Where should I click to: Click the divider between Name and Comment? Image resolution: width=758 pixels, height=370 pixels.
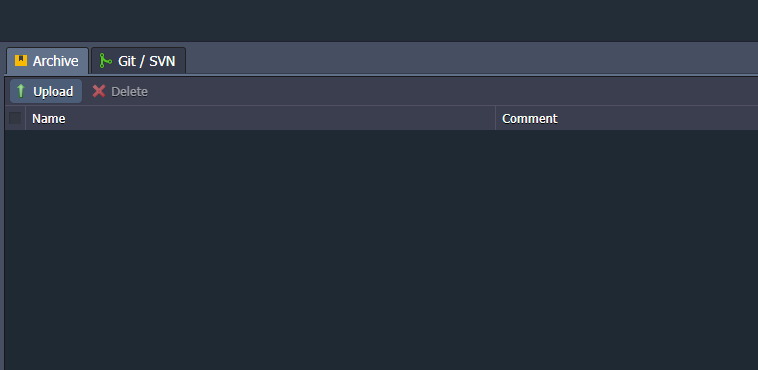[496, 118]
